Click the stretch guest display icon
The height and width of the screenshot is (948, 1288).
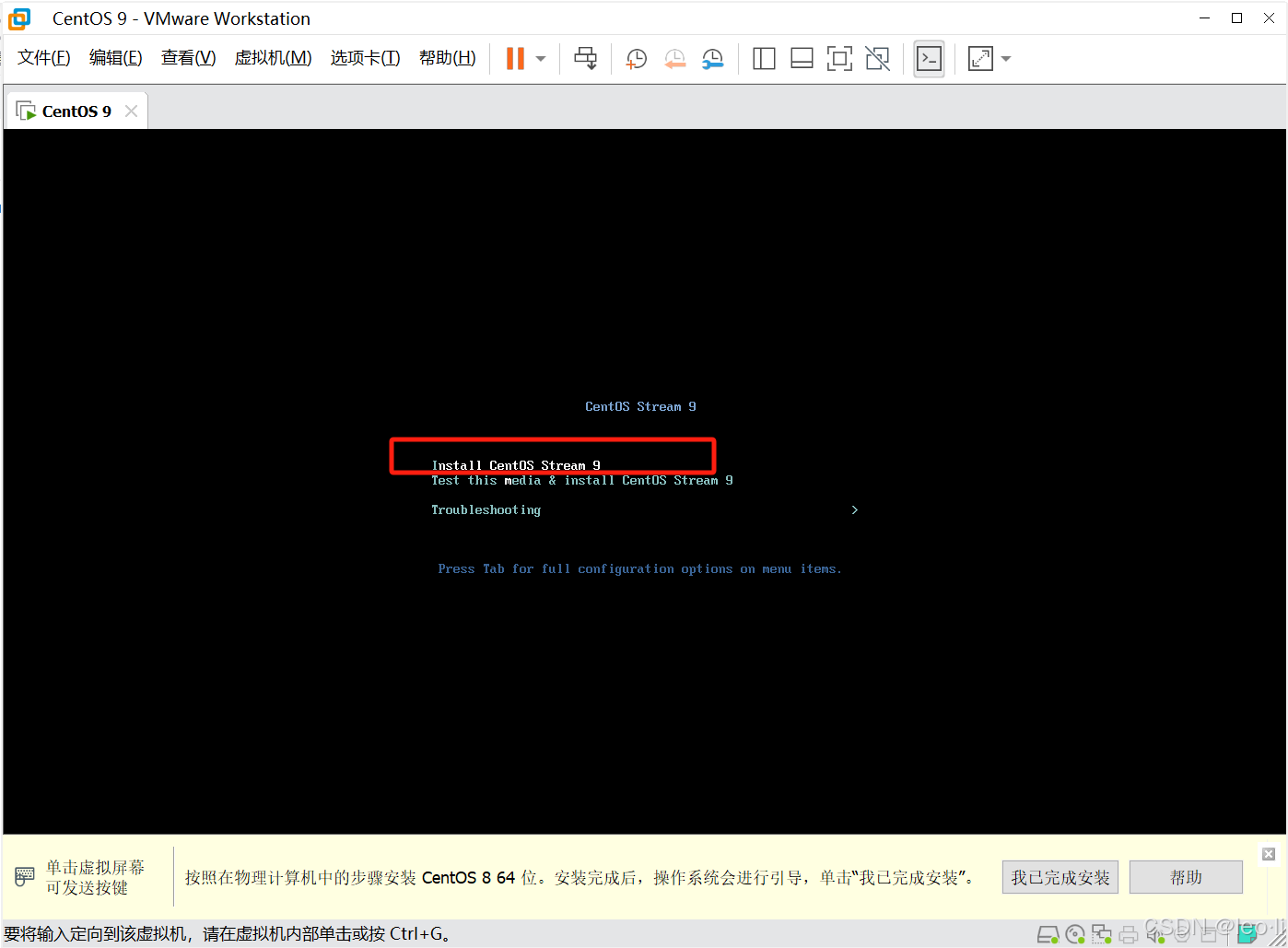coord(980,59)
